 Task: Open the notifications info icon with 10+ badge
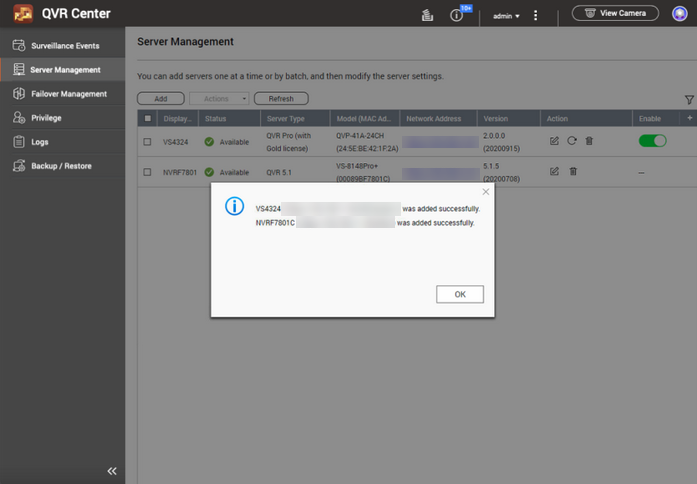(x=457, y=16)
